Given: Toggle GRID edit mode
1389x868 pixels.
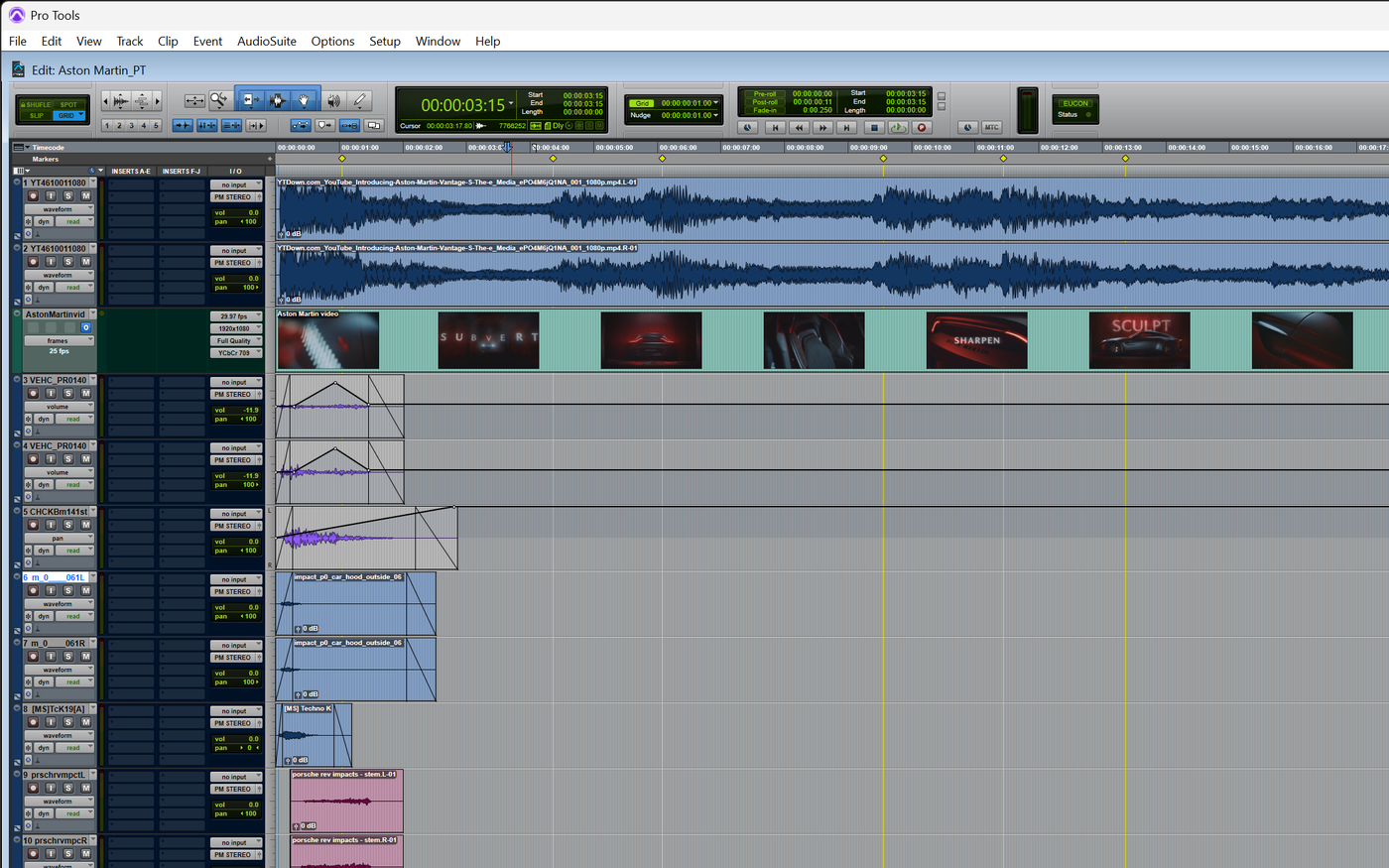Looking at the screenshot, I should pyautogui.click(x=67, y=115).
